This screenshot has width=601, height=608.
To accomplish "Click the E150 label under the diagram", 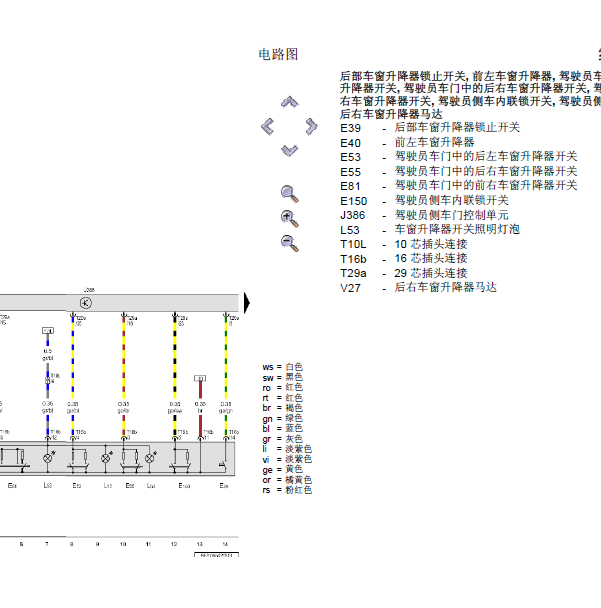I will [184, 485].
